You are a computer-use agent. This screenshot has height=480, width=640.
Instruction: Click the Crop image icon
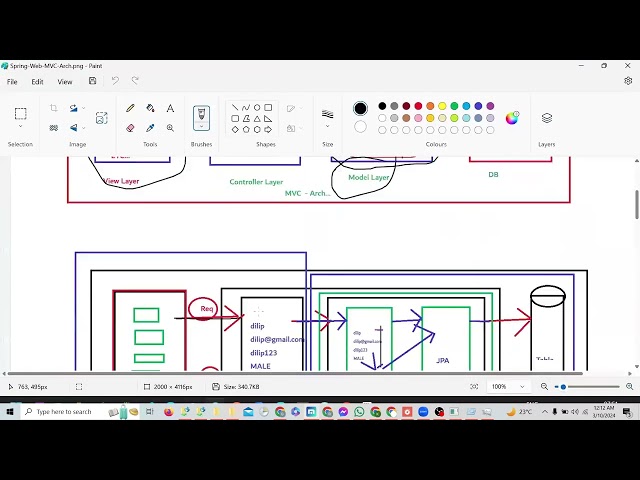point(53,108)
